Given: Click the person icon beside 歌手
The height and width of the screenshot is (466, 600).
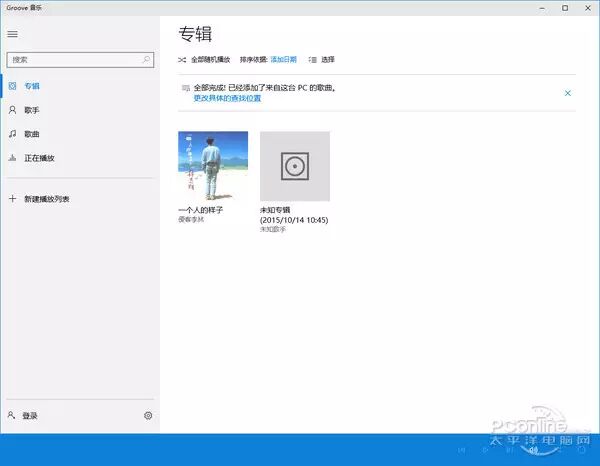Looking at the screenshot, I should (12, 110).
